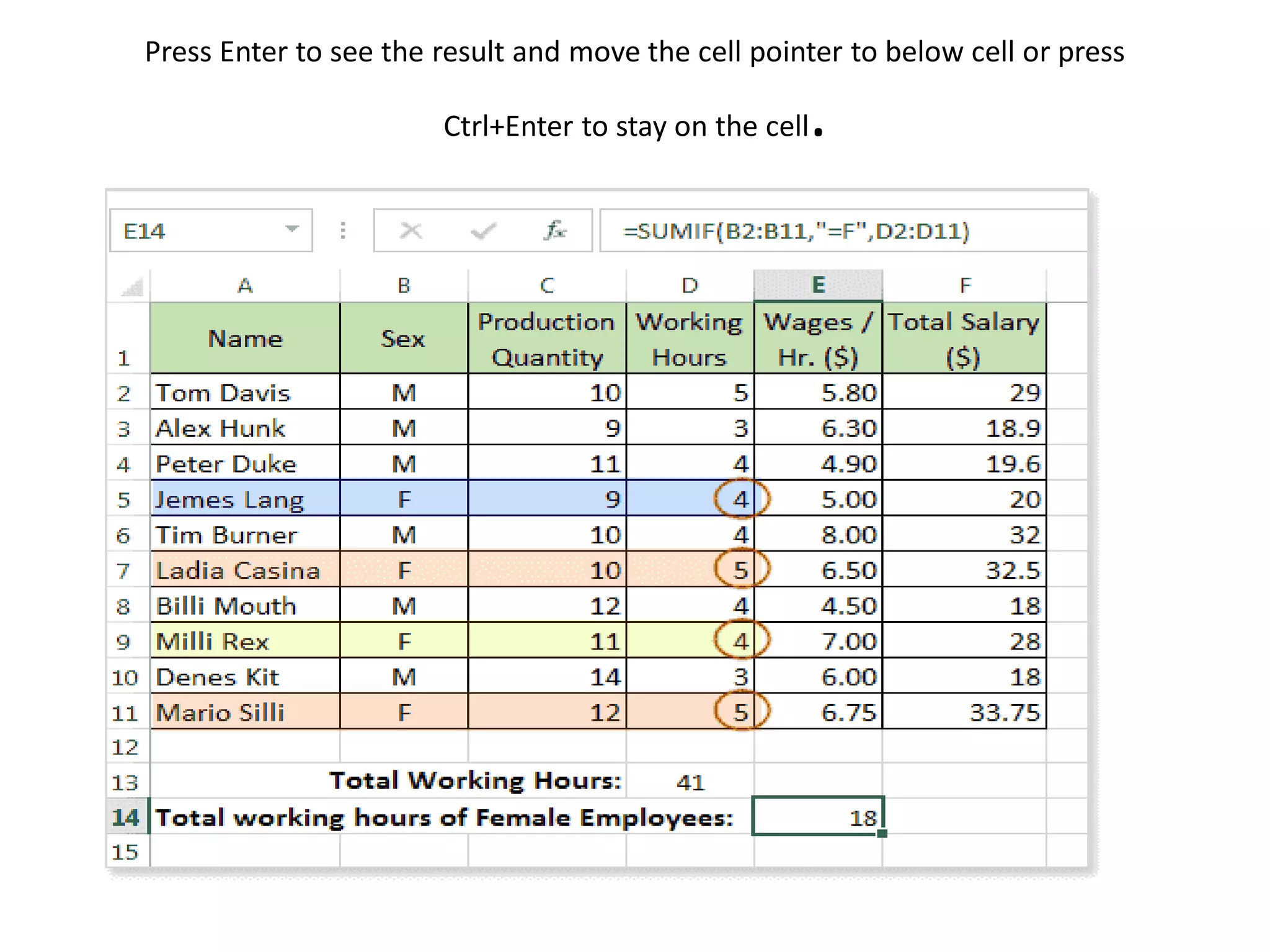Select the Total Working Hours value 41
1270x952 pixels.
(x=690, y=782)
